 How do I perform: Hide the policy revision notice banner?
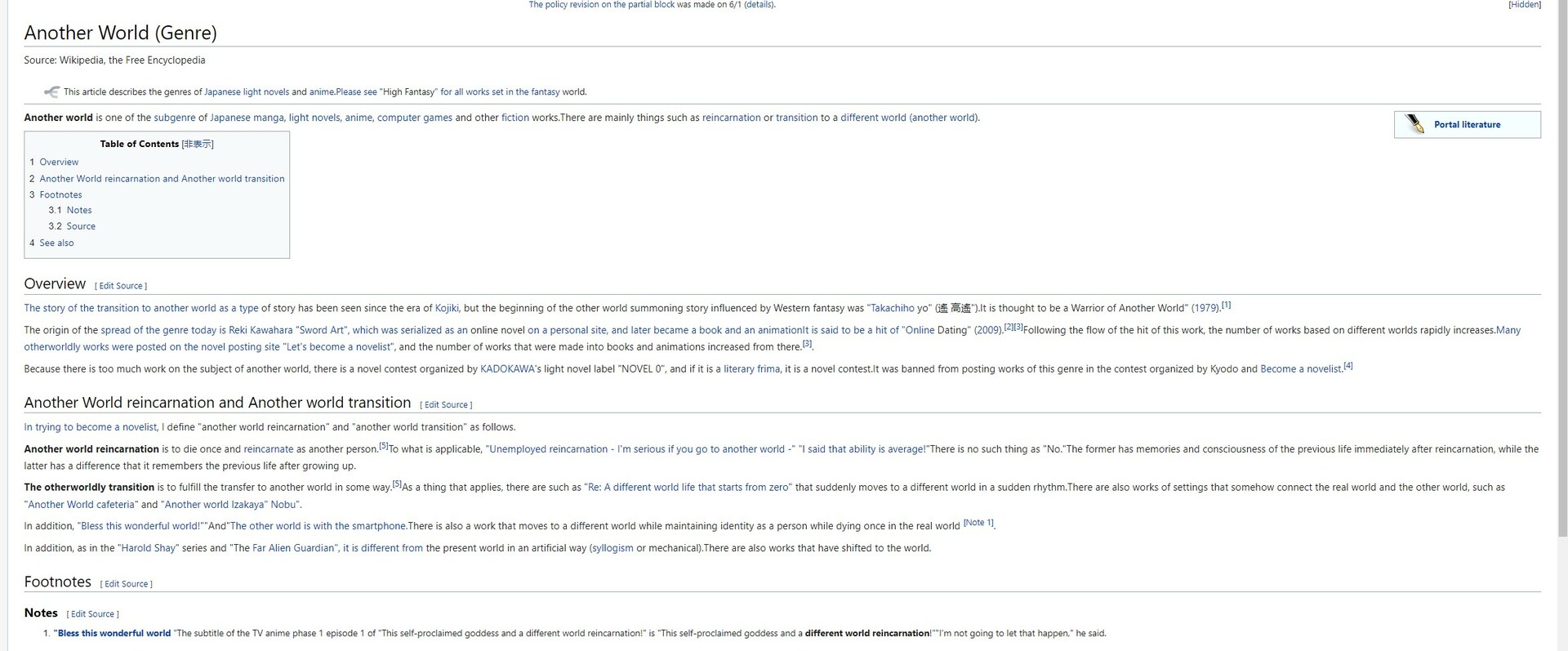pyautogui.click(x=1524, y=5)
